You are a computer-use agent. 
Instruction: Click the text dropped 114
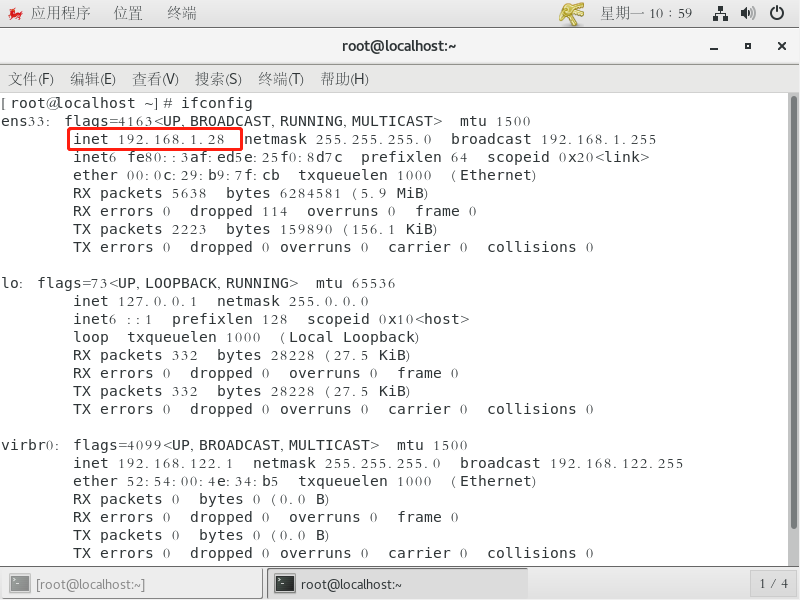[239, 211]
